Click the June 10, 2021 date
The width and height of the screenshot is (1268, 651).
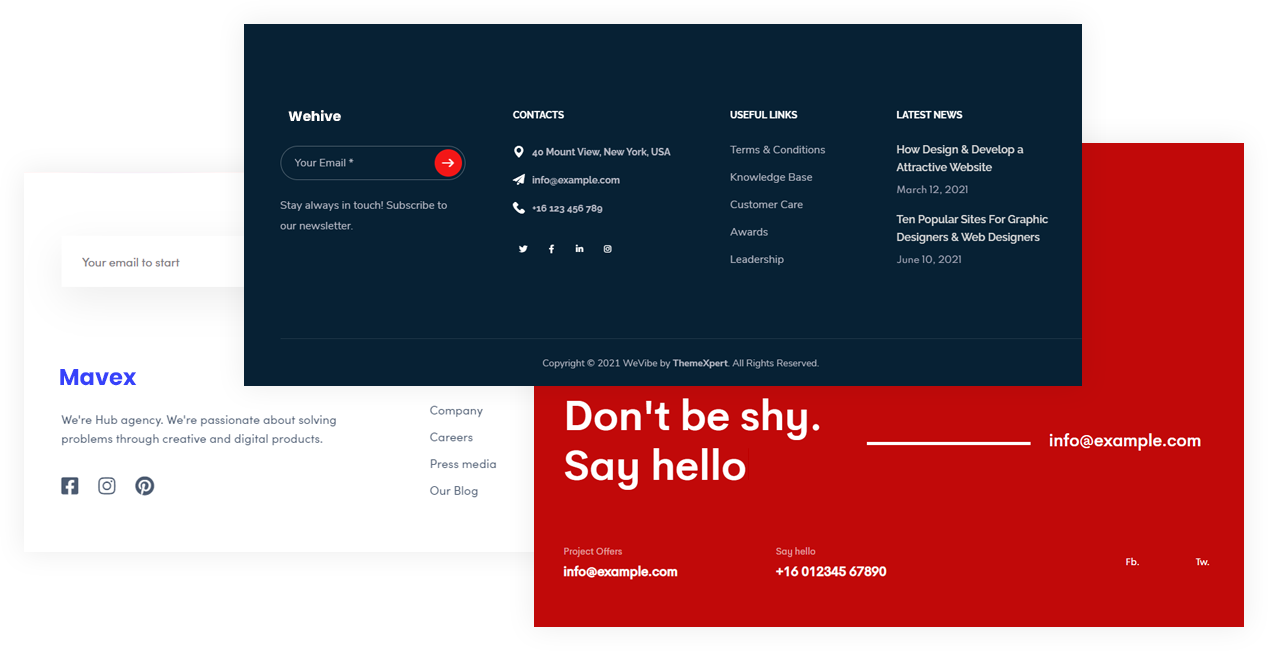(929, 259)
